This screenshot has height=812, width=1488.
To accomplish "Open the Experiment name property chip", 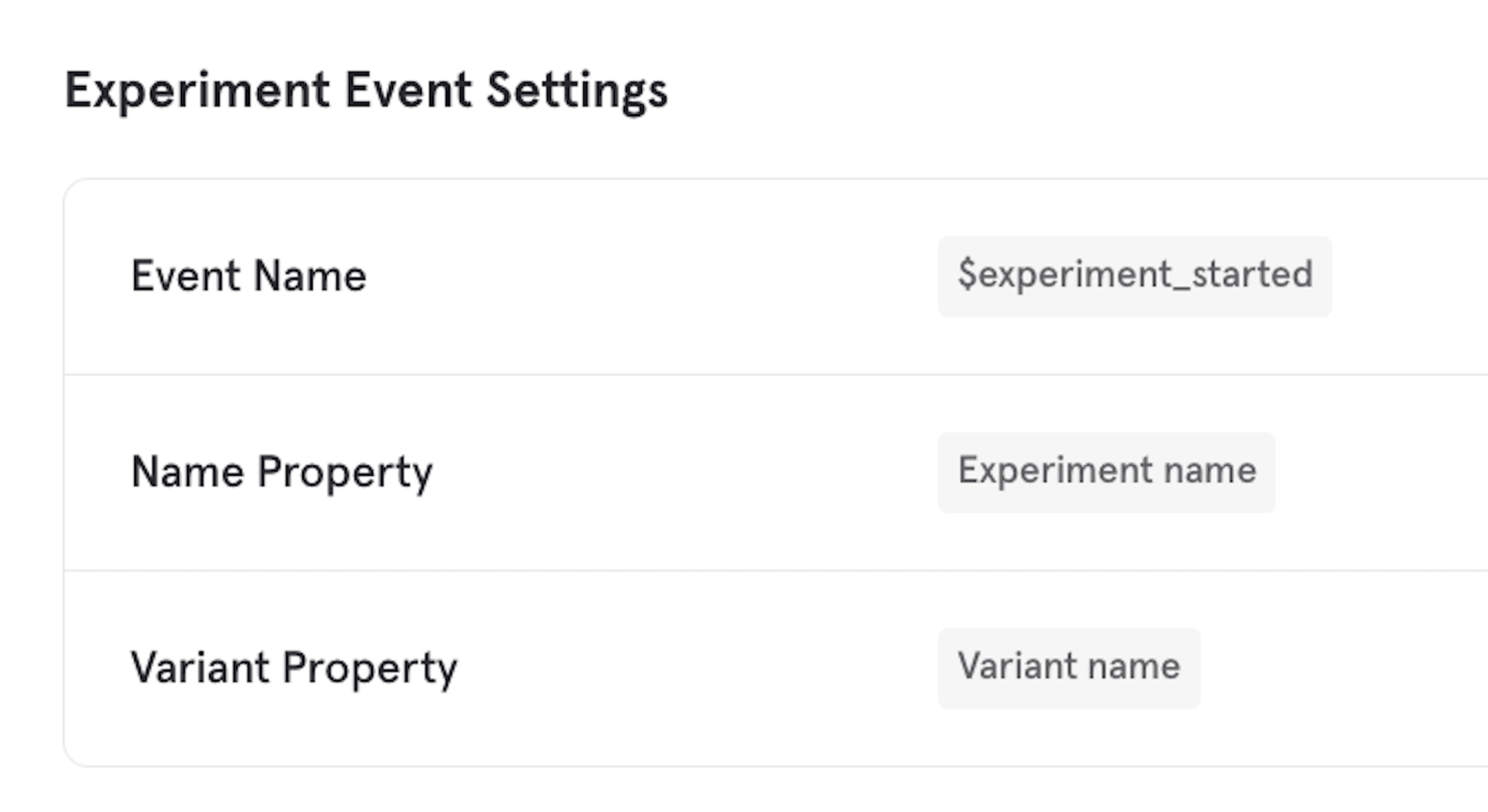I will (x=1106, y=471).
